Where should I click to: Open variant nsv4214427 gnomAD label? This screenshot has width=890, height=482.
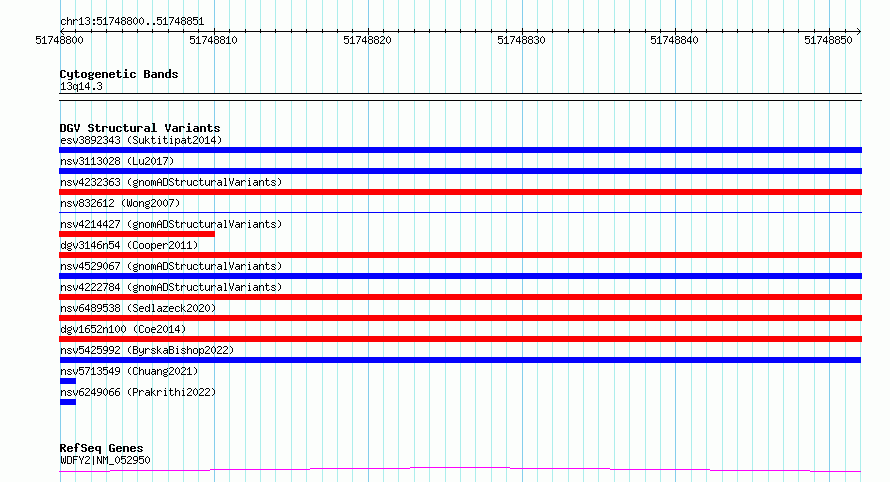point(171,224)
